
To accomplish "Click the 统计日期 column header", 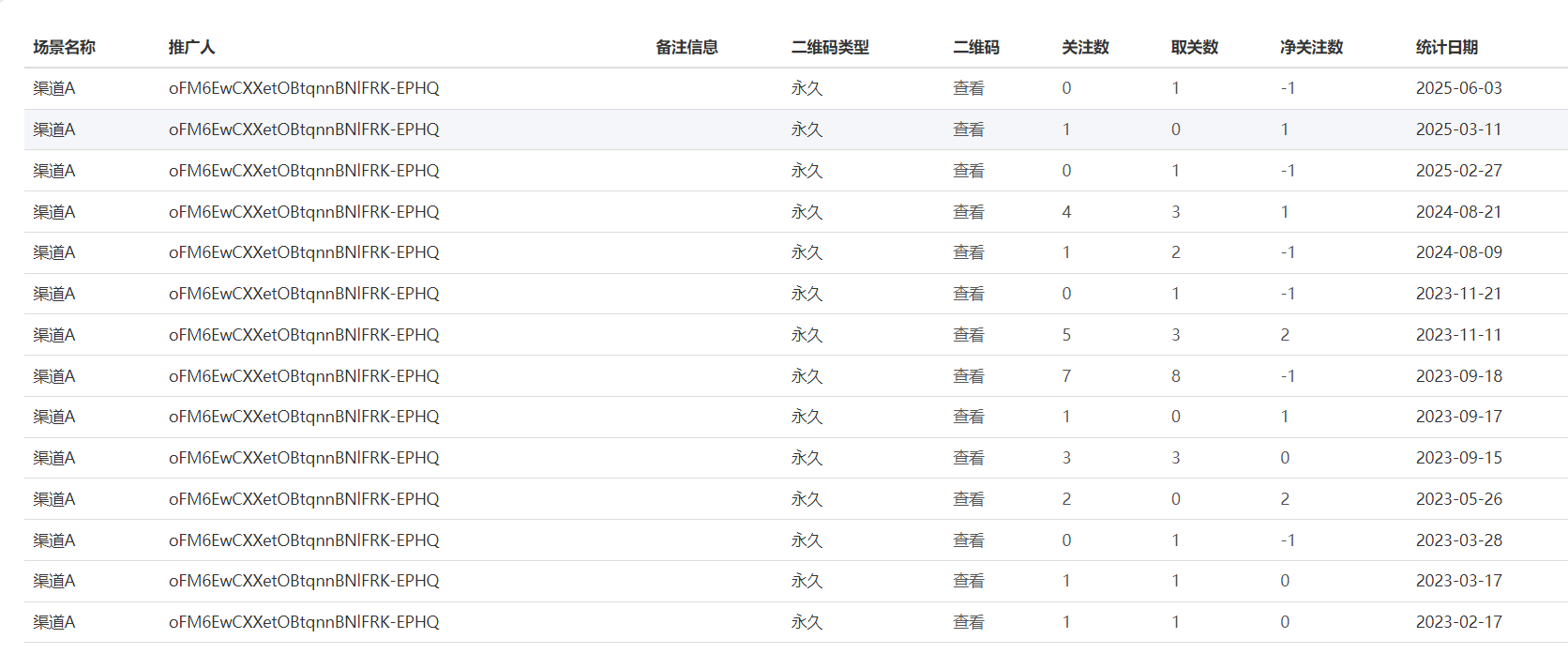I will [x=1446, y=47].
